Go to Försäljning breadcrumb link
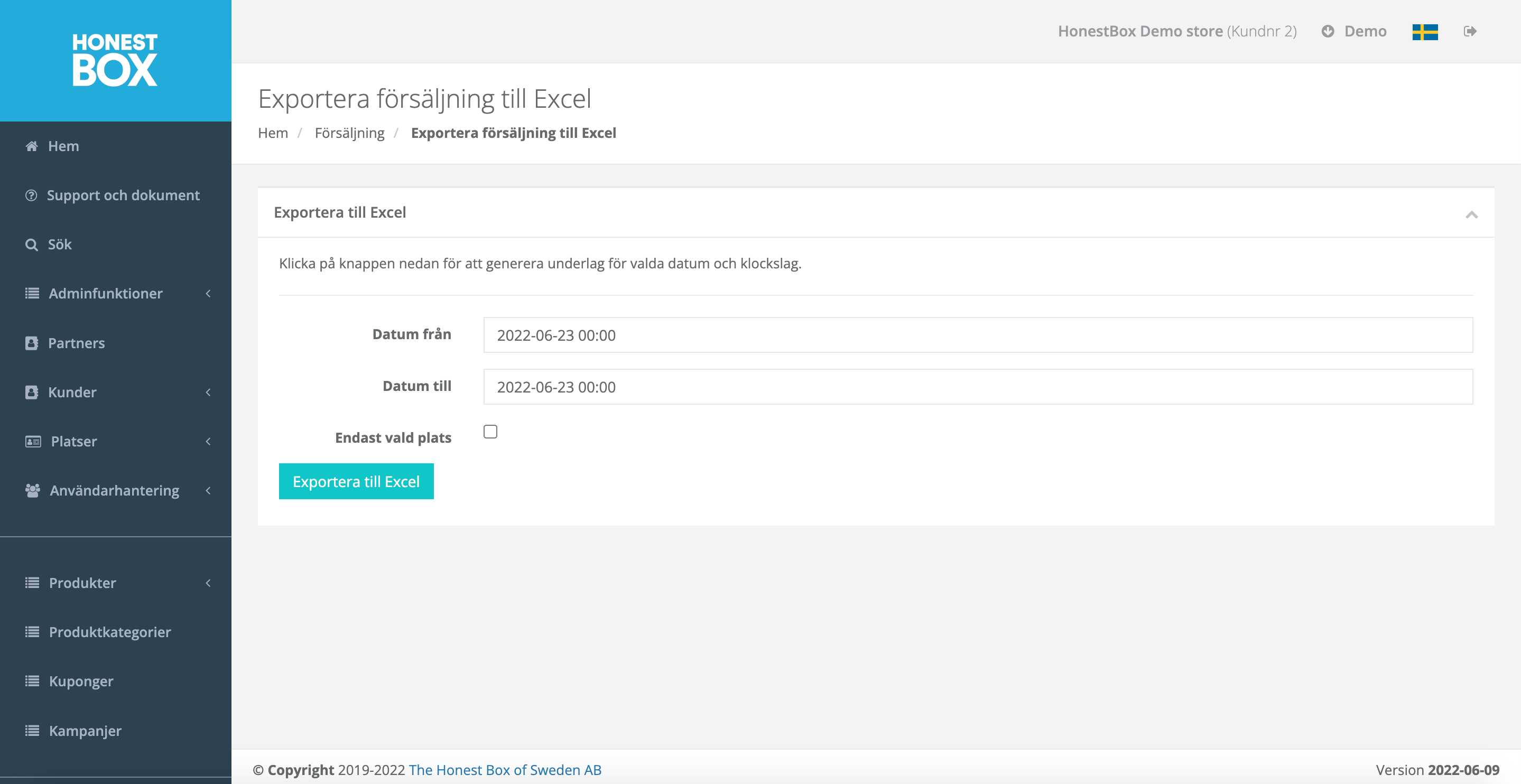 click(349, 133)
